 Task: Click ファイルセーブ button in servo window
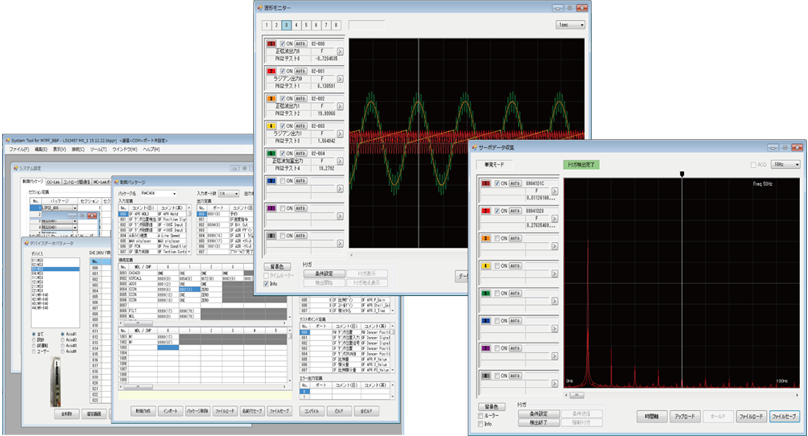pyautogui.click(x=784, y=416)
